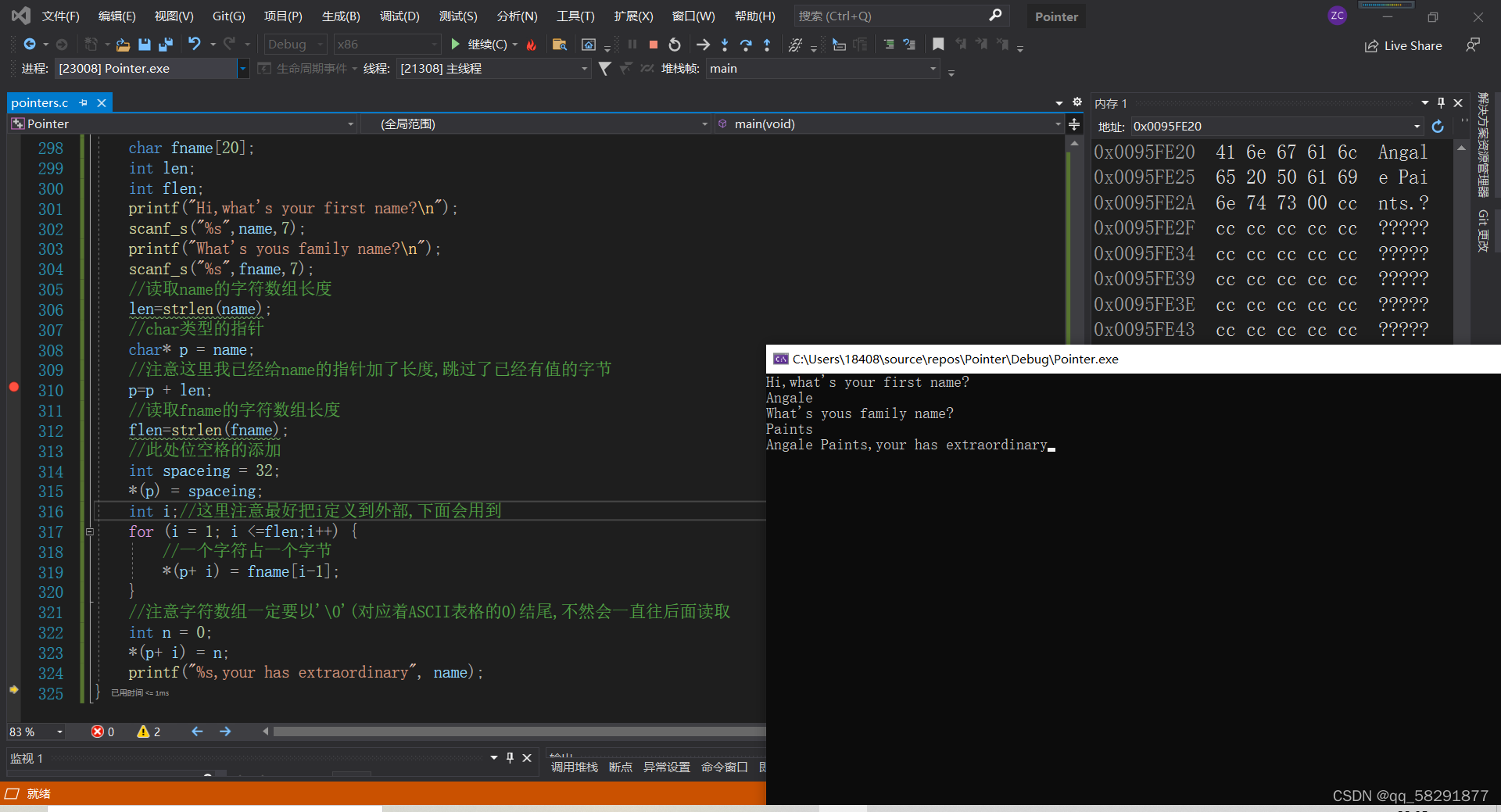Select the step-over debug icon
Image resolution: width=1501 pixels, height=812 pixels.
coord(746,45)
